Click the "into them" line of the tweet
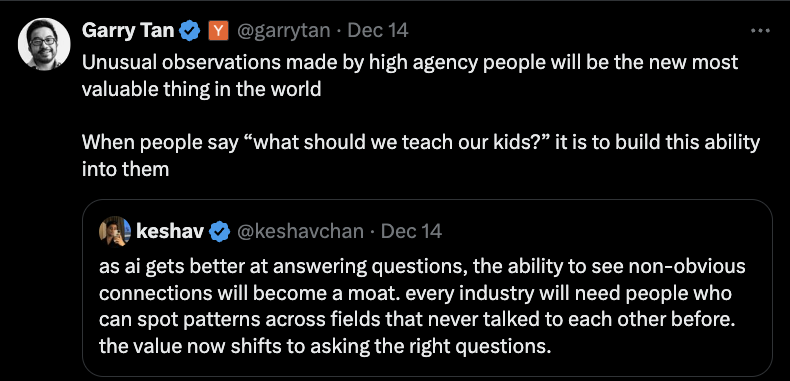790x381 pixels. 125,169
